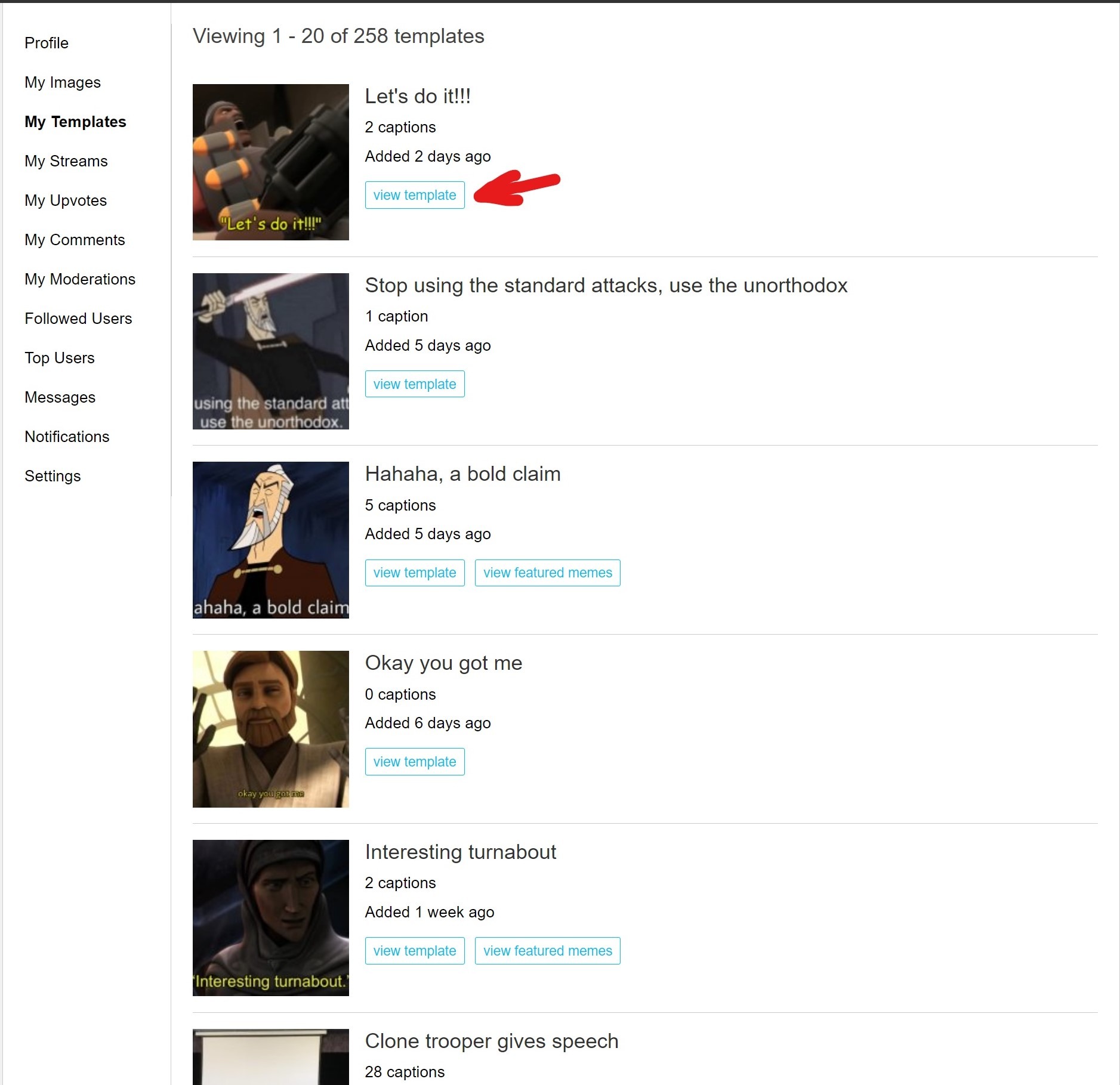Open Top Users page
Screen dimensions: 1120x1085
[60, 358]
